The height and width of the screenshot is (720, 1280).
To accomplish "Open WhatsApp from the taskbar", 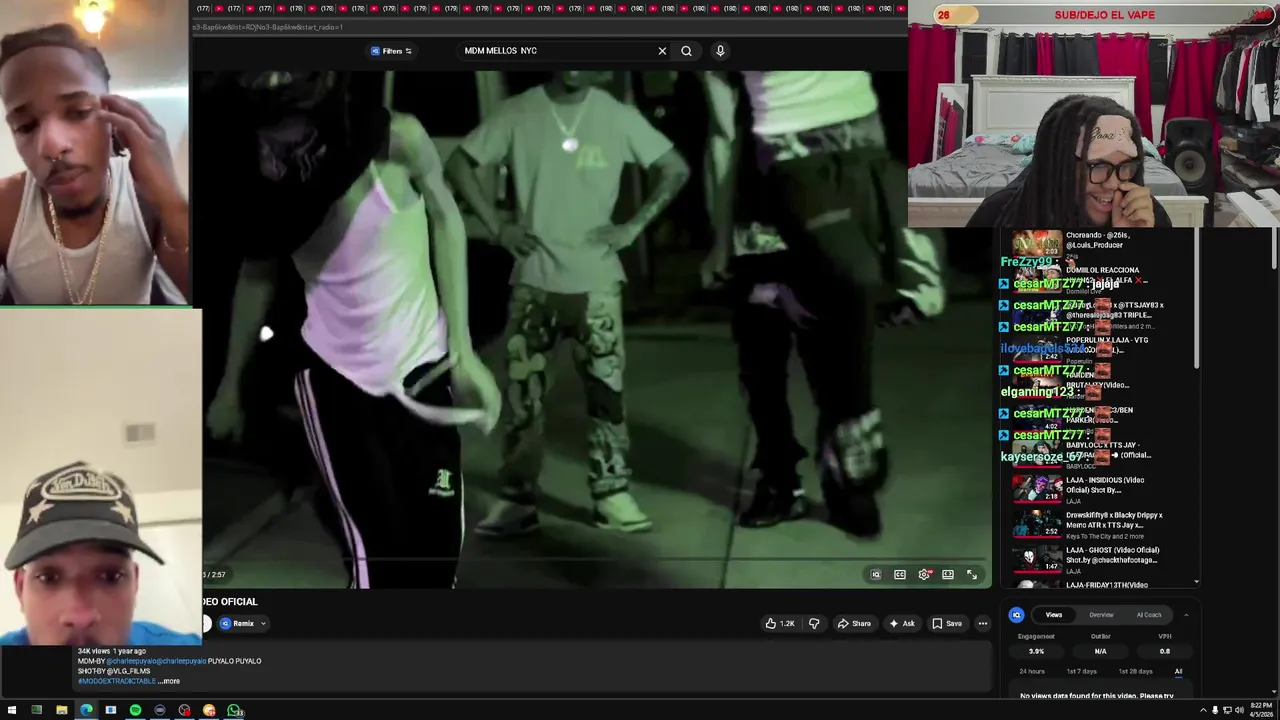I will [x=234, y=711].
